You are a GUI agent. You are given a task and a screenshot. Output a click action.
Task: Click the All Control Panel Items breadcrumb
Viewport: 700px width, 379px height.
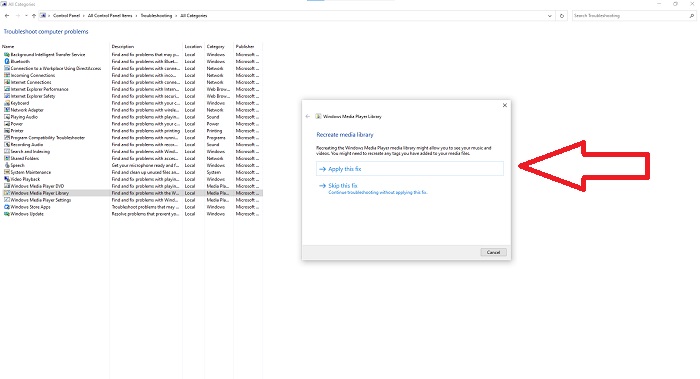pyautogui.click(x=110, y=16)
